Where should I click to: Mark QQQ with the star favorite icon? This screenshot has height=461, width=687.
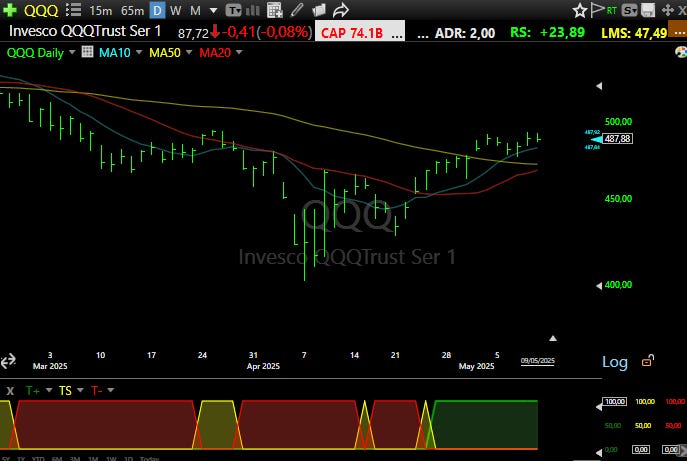point(580,10)
